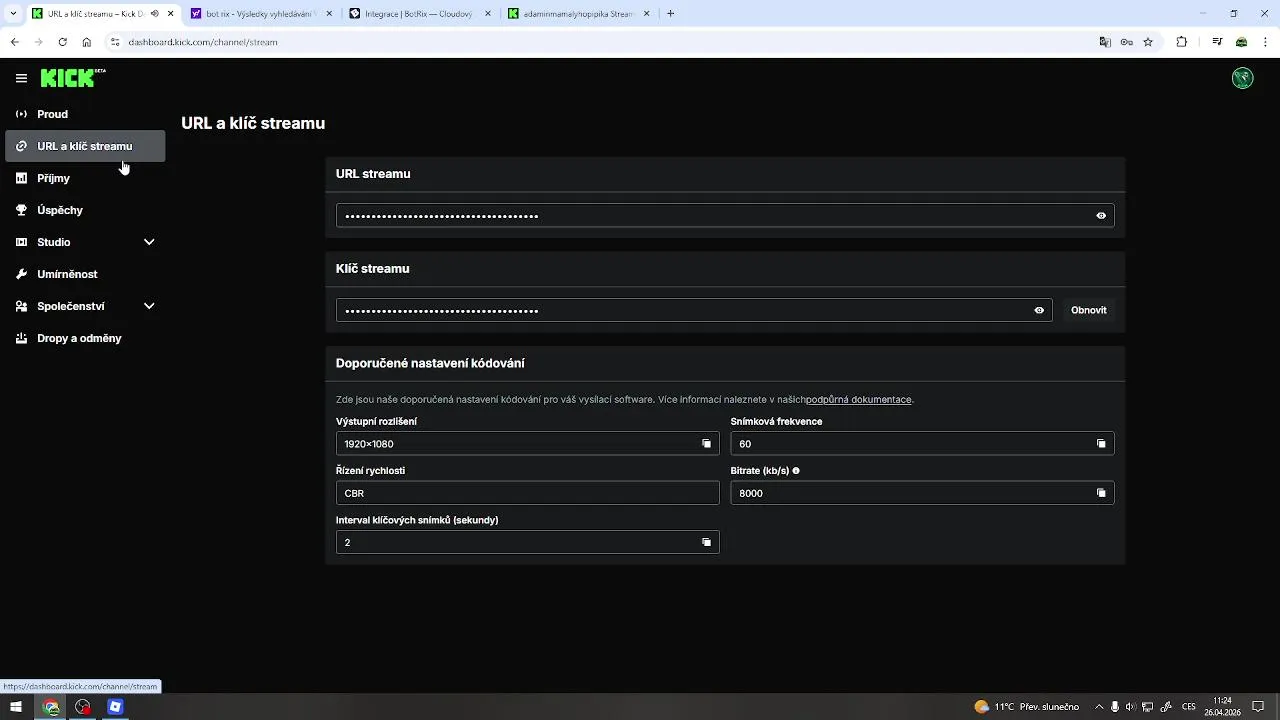
Task: Show hidden tray icons arrow
Action: [1099, 707]
